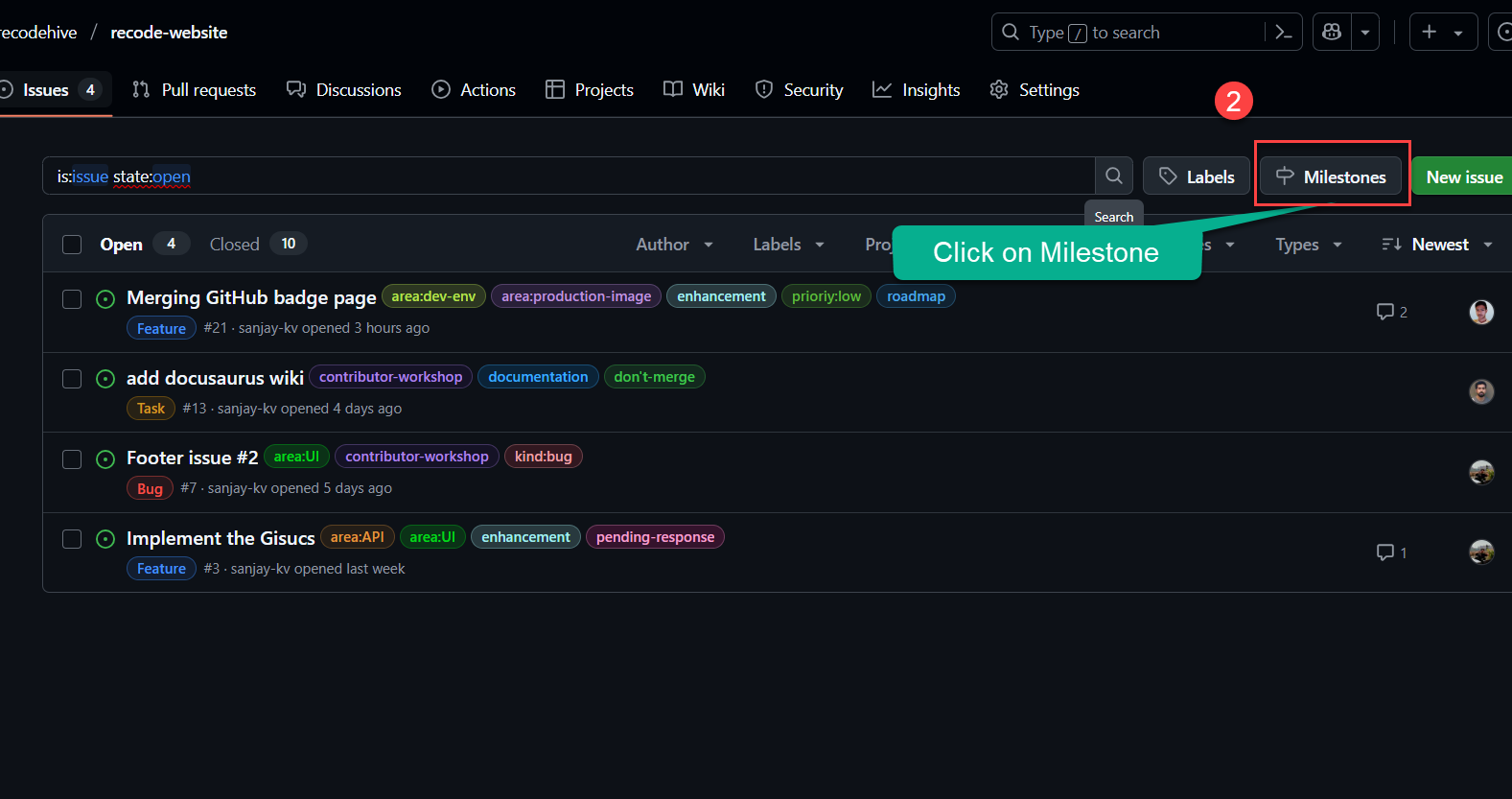The image size is (1512, 799).
Task: Check the add docusaurus wiki issue
Action: [x=72, y=379]
